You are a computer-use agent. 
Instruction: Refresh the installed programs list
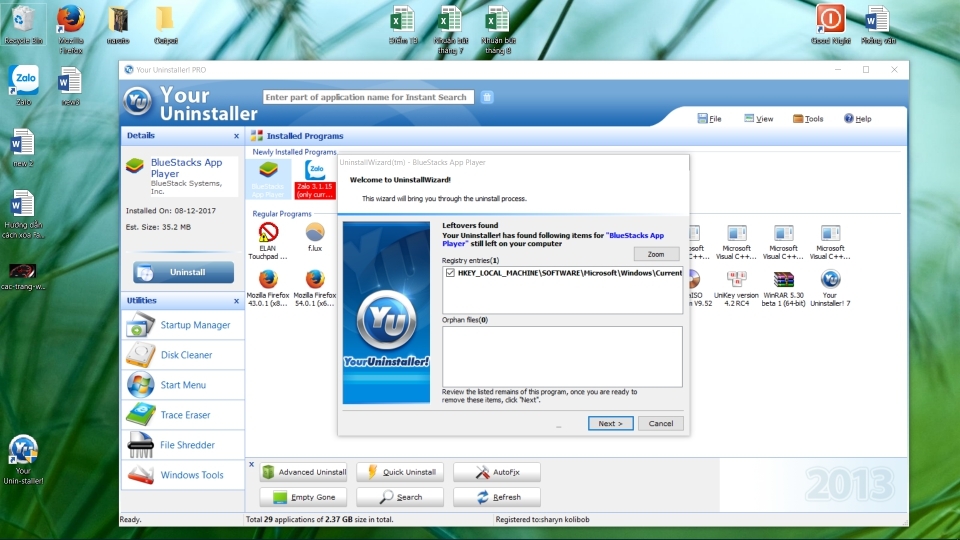click(x=497, y=497)
